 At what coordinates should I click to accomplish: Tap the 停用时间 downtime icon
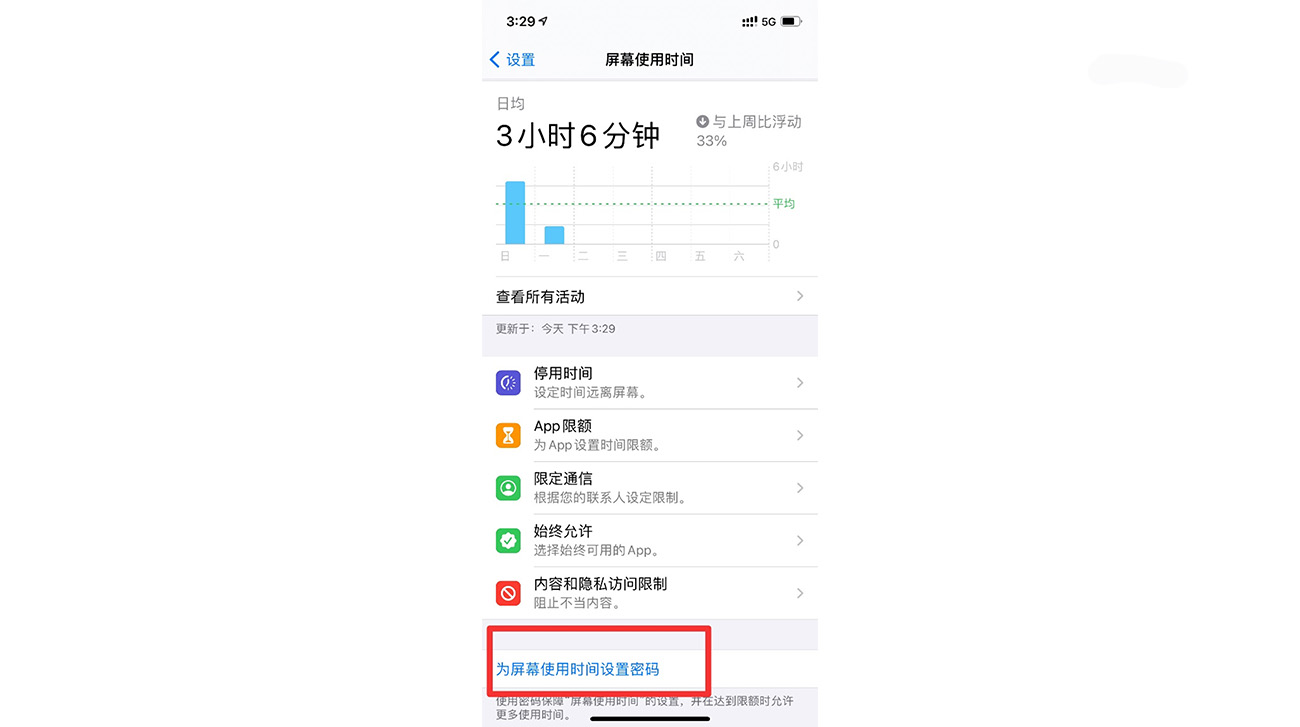[508, 382]
